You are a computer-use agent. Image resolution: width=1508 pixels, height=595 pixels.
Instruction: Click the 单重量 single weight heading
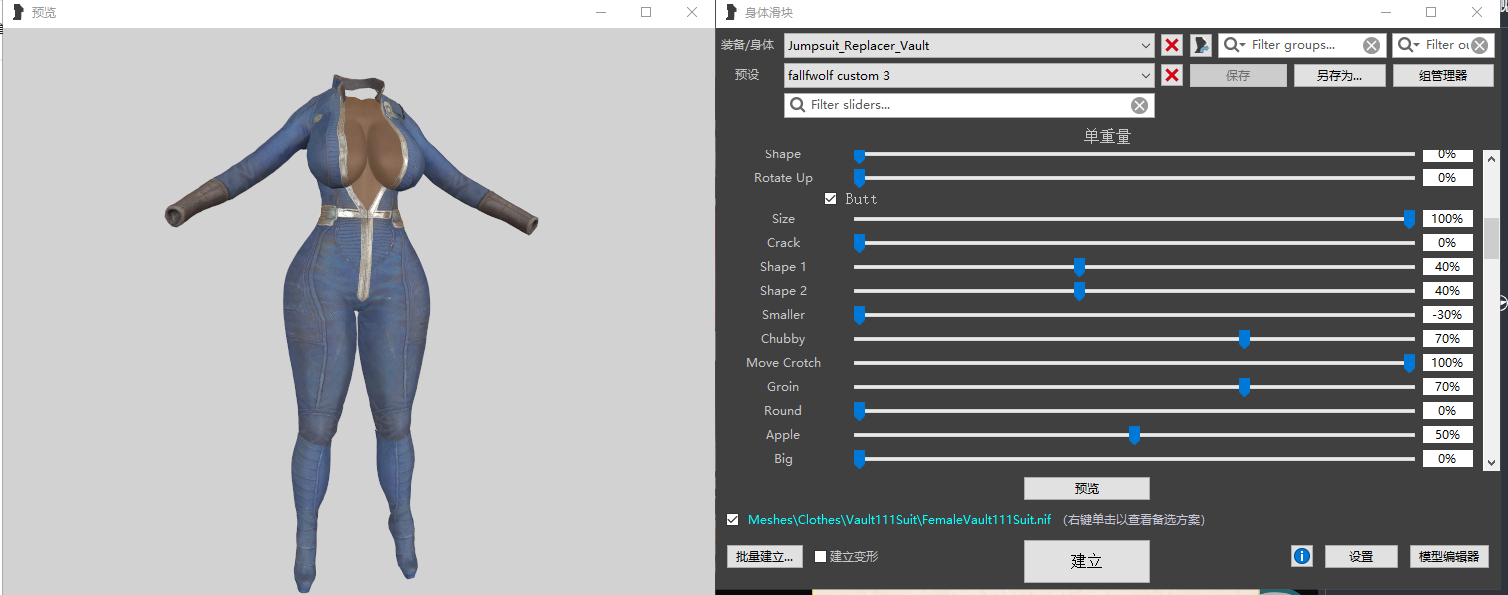1107,136
